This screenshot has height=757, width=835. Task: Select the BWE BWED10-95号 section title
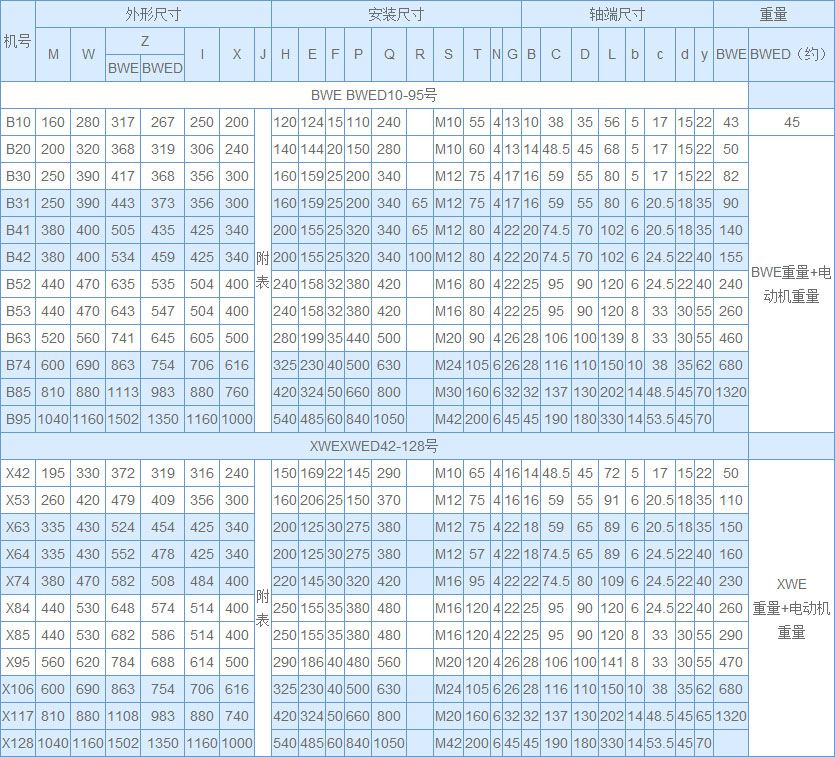pyautogui.click(x=374, y=95)
